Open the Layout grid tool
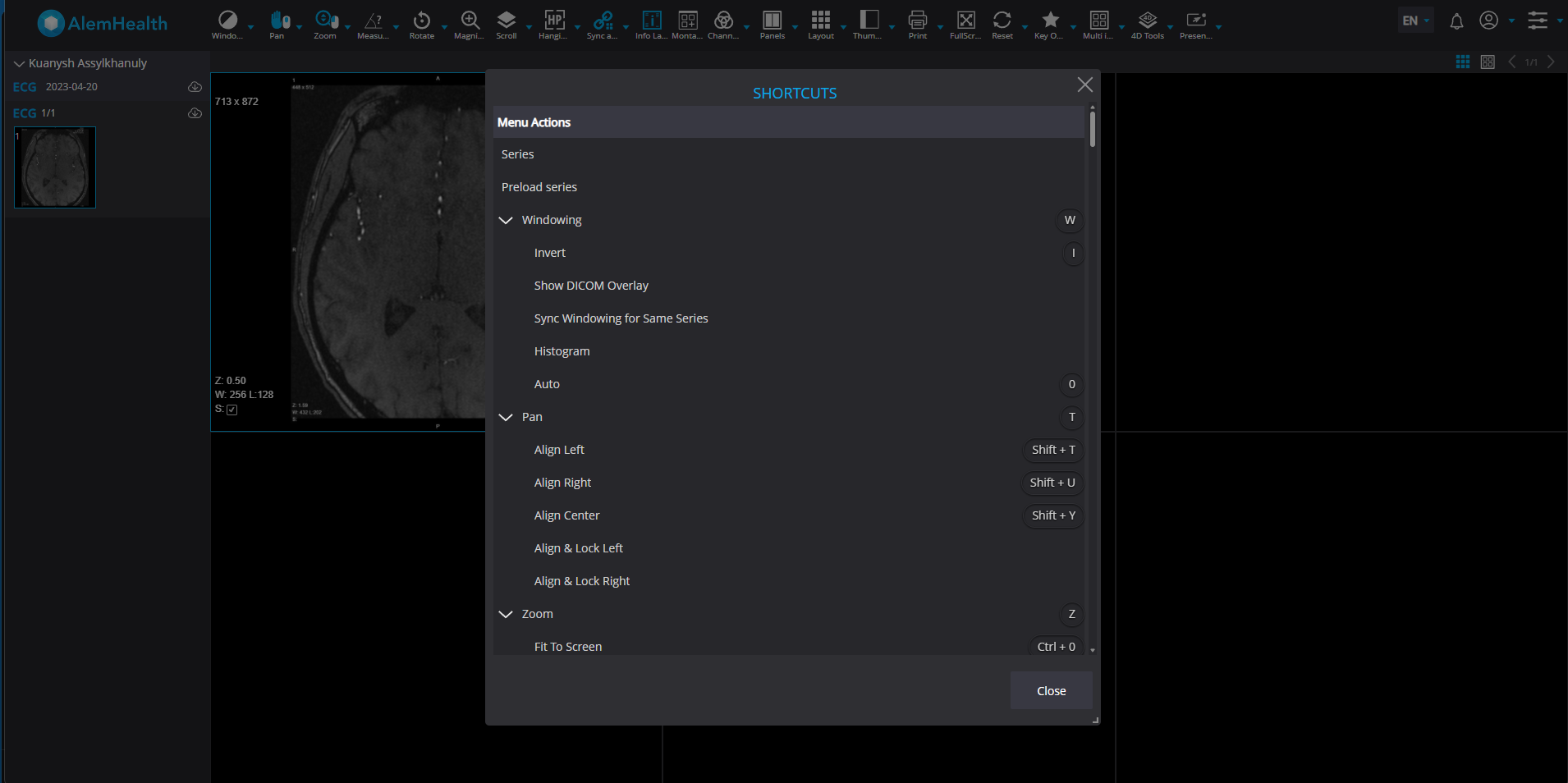Image resolution: width=1568 pixels, height=783 pixels. click(x=821, y=20)
